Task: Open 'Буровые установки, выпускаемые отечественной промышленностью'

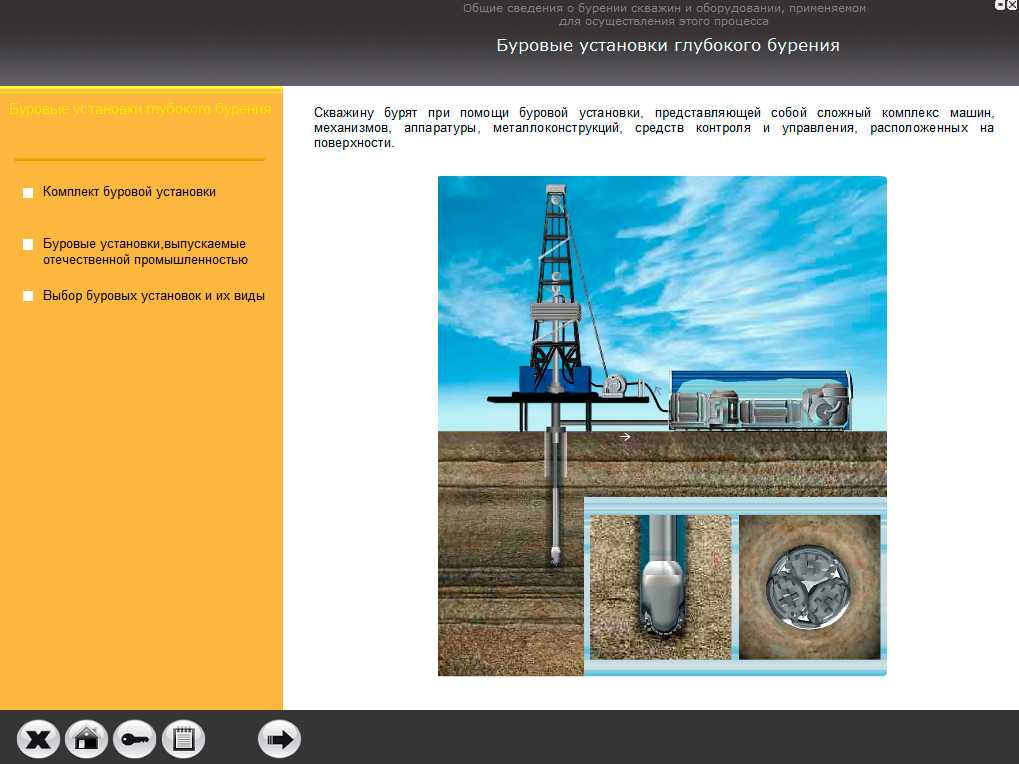Action: (x=145, y=251)
